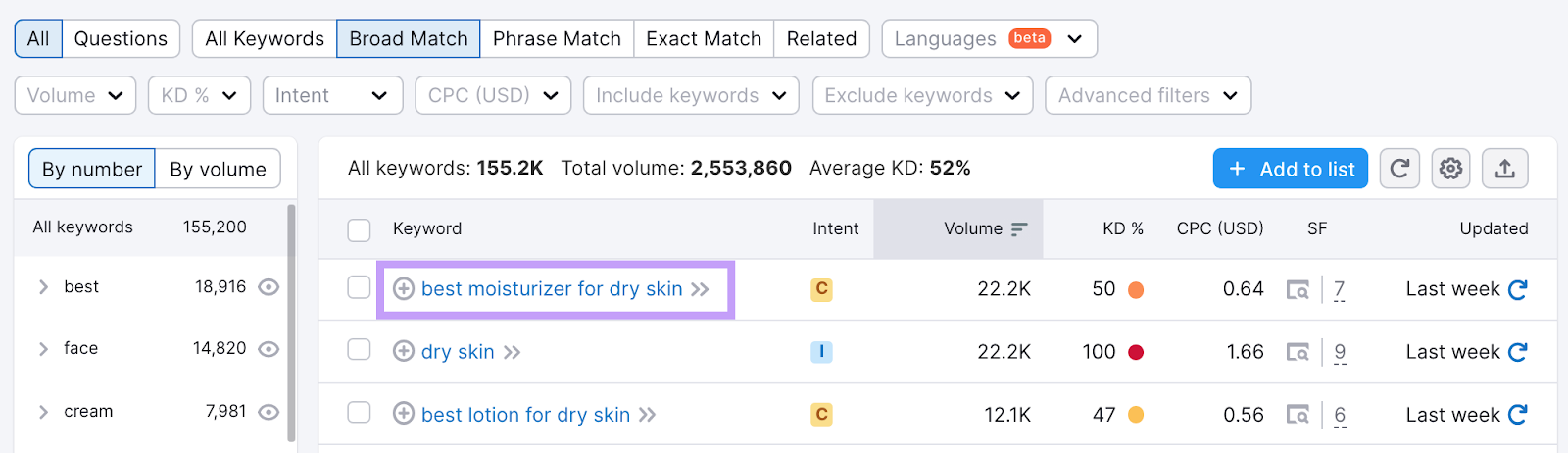Open the Advanced filters dropdown
Screen dimensions: 1568x453
tap(1148, 95)
